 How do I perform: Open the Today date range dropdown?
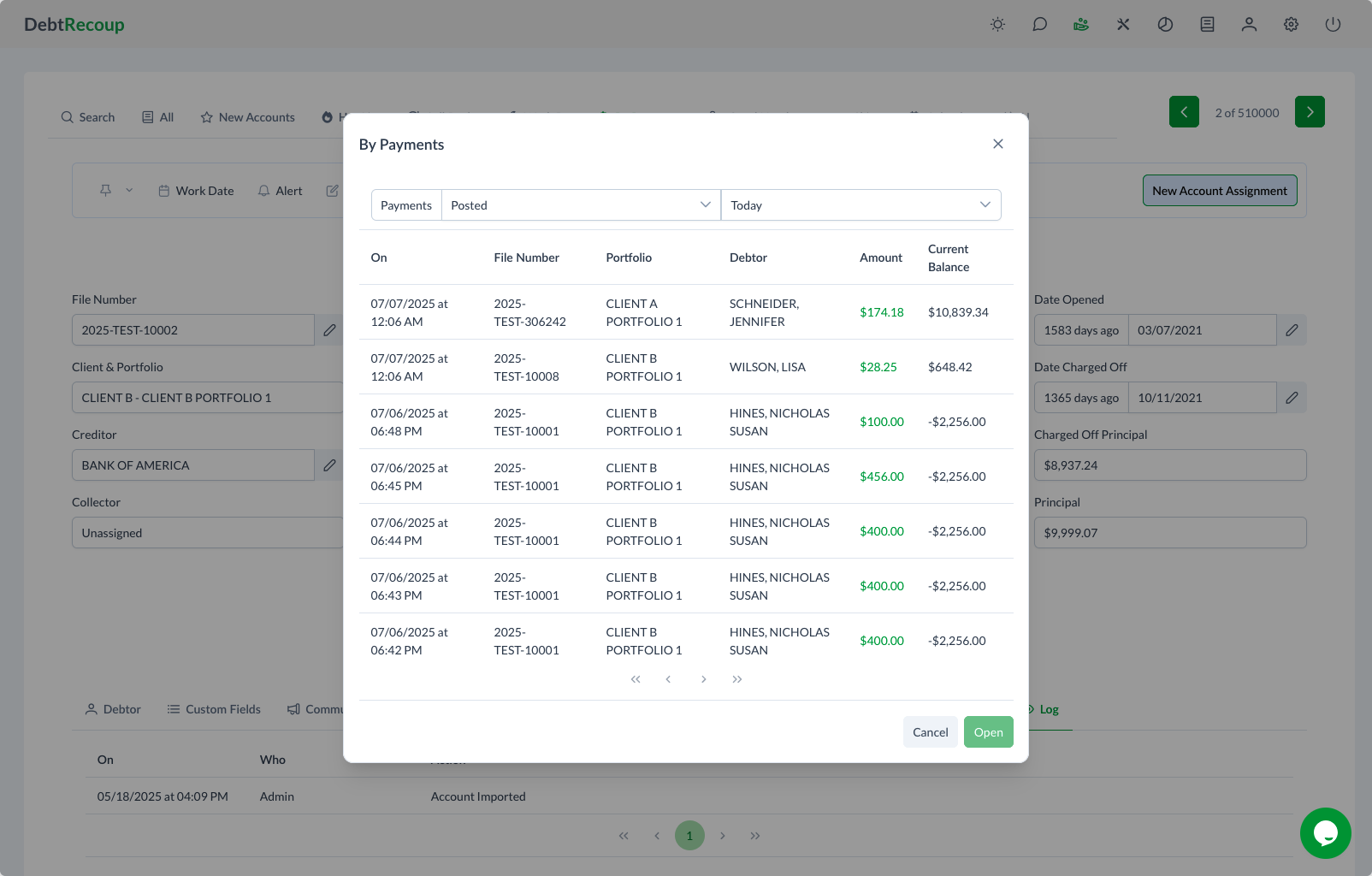coord(860,205)
